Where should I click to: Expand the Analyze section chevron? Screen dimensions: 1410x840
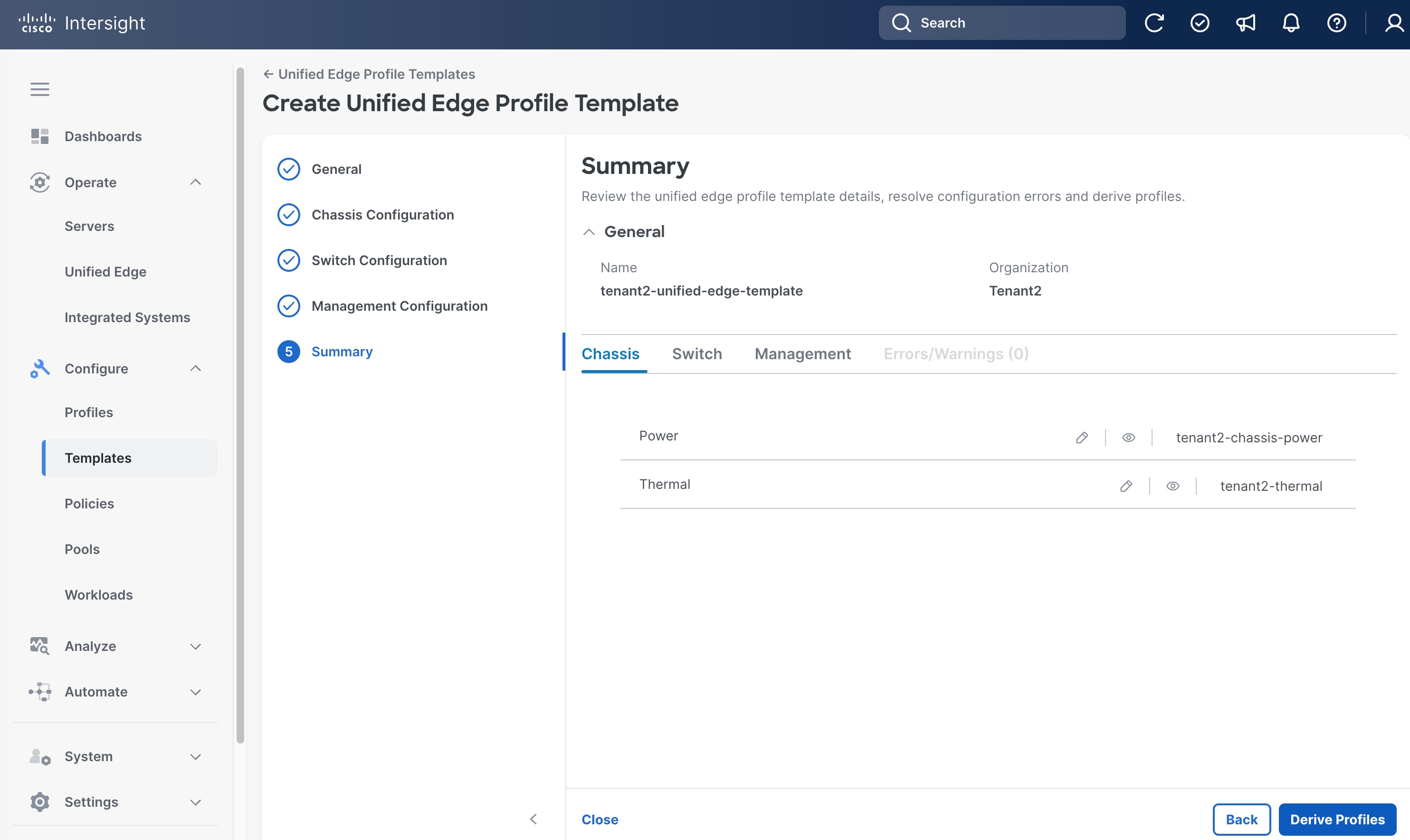tap(196, 647)
